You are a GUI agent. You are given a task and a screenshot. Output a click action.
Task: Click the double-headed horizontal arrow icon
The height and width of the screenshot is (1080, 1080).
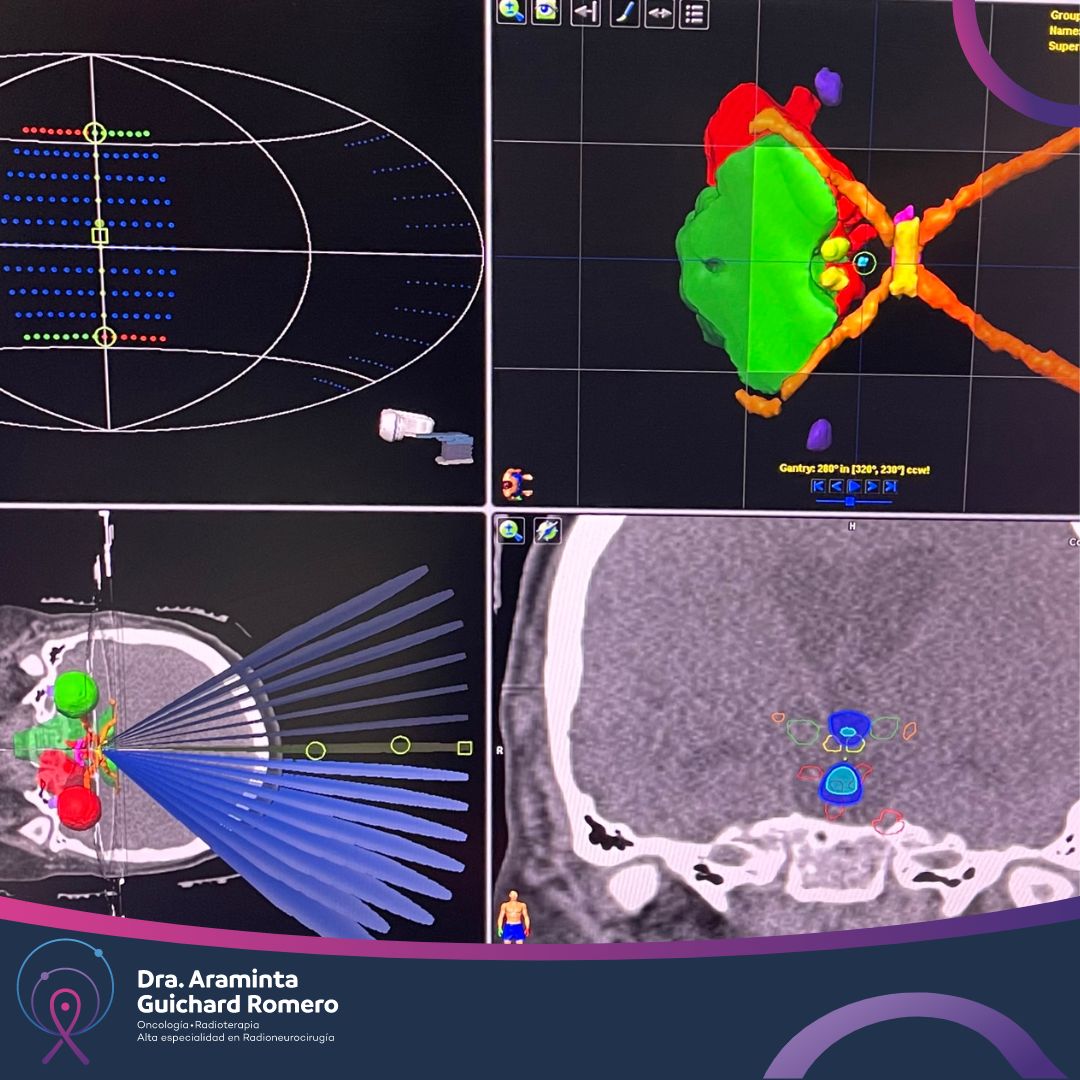tap(659, 13)
